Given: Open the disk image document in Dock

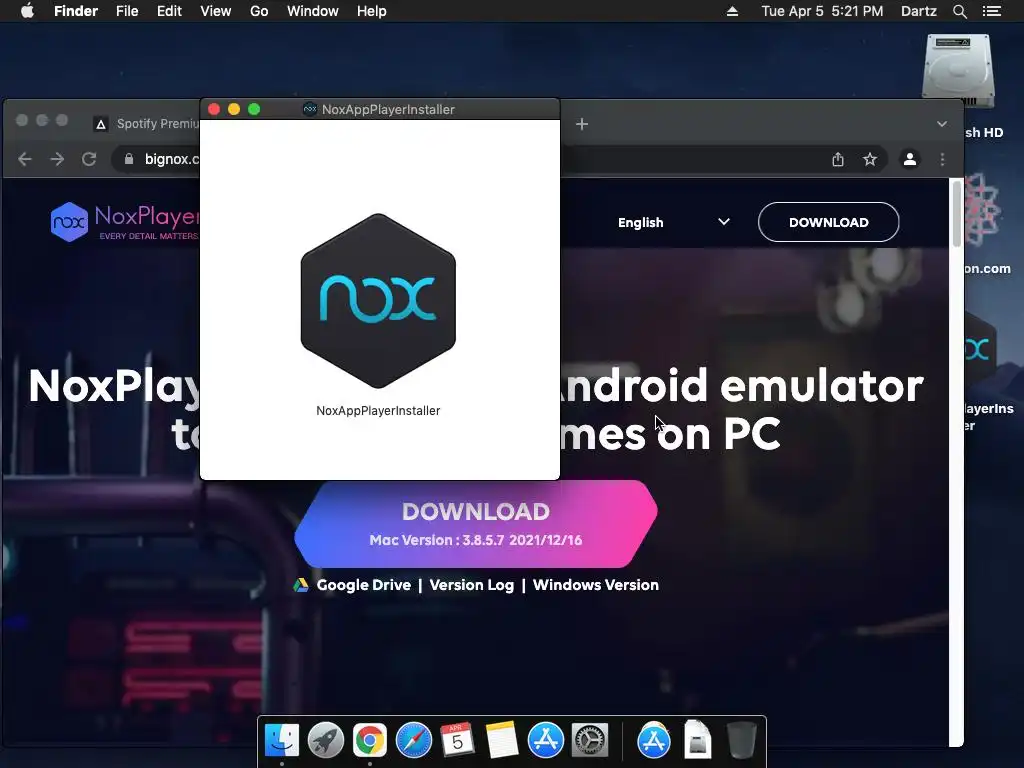Looking at the screenshot, I should tap(697, 741).
